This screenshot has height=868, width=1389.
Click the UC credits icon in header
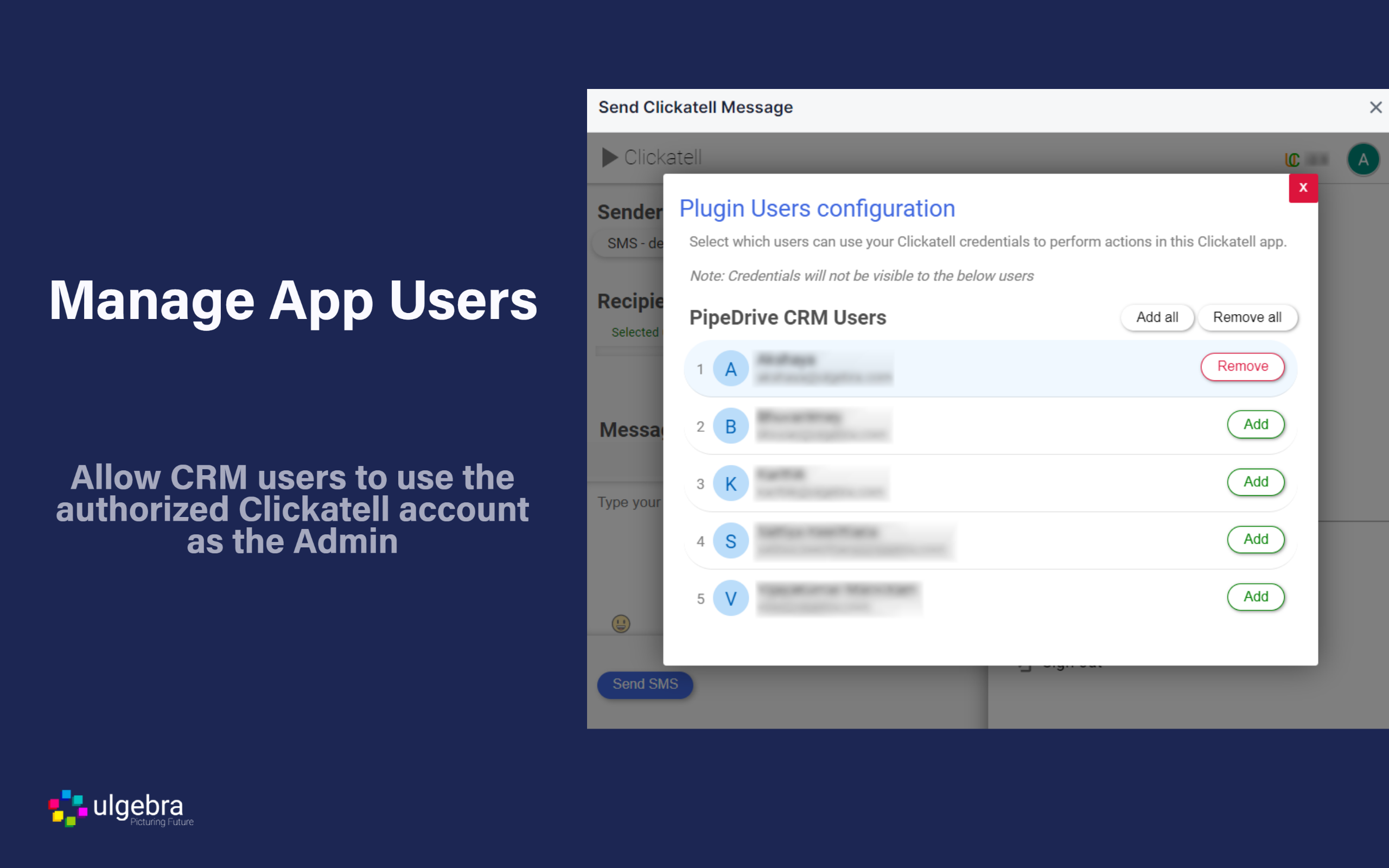[x=1291, y=159]
